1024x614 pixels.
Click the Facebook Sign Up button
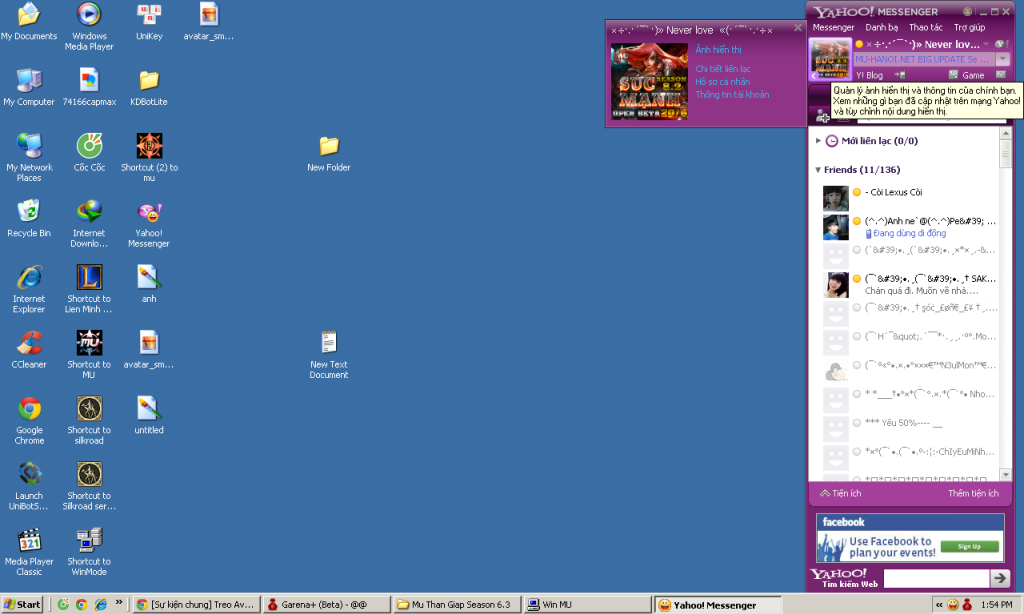969,547
